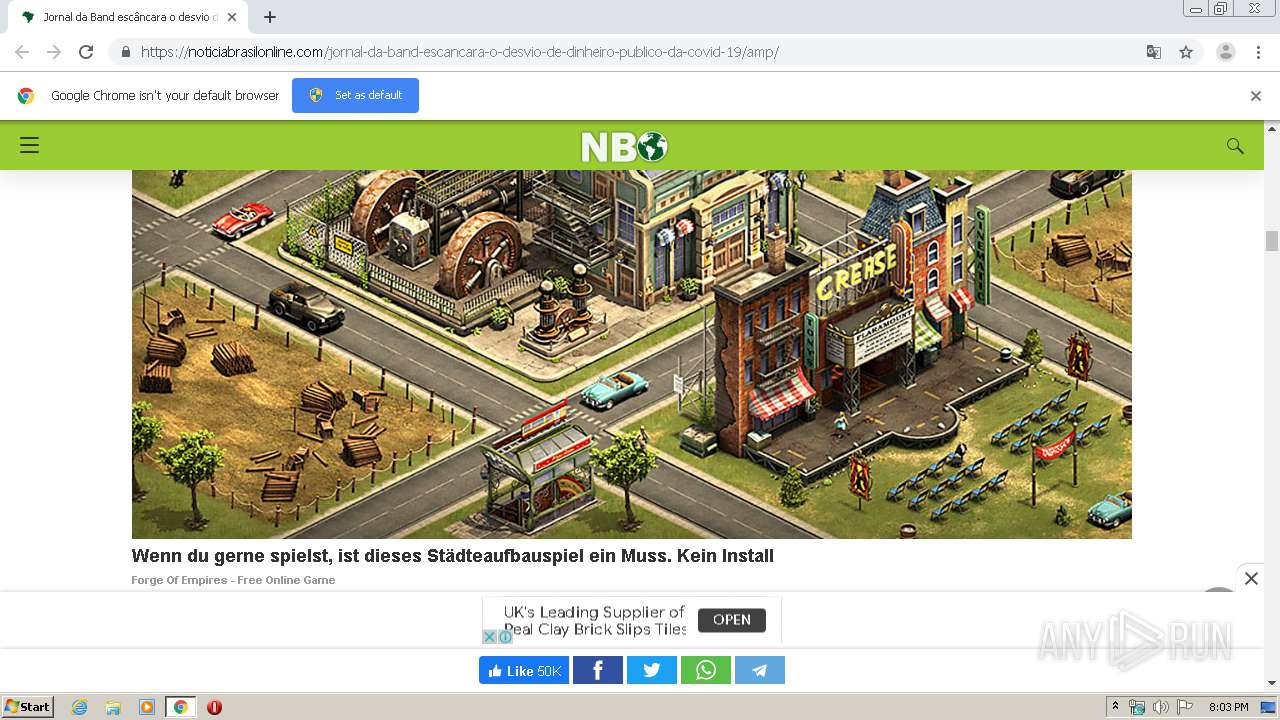Open the Clay Brick Slips ad text
Viewport: 1280px width, 720px height.
coord(595,620)
